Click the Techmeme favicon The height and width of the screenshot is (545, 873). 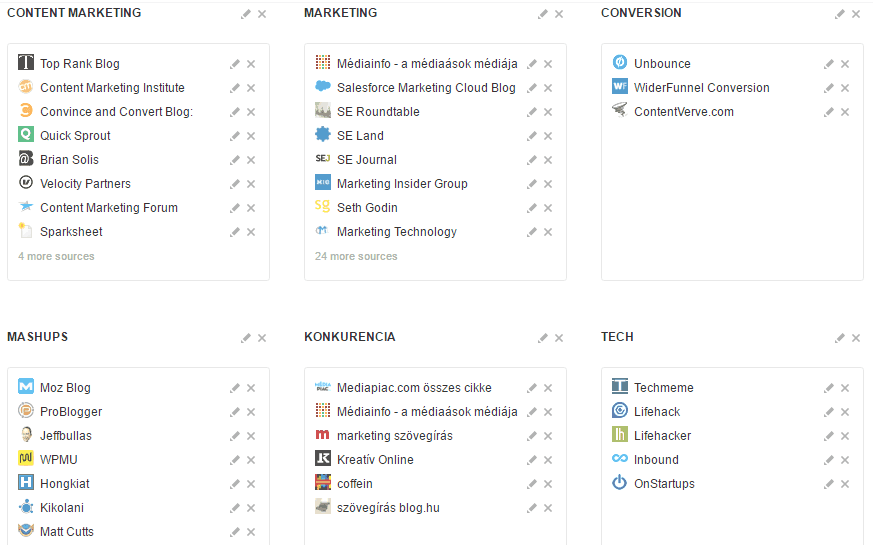click(x=620, y=386)
